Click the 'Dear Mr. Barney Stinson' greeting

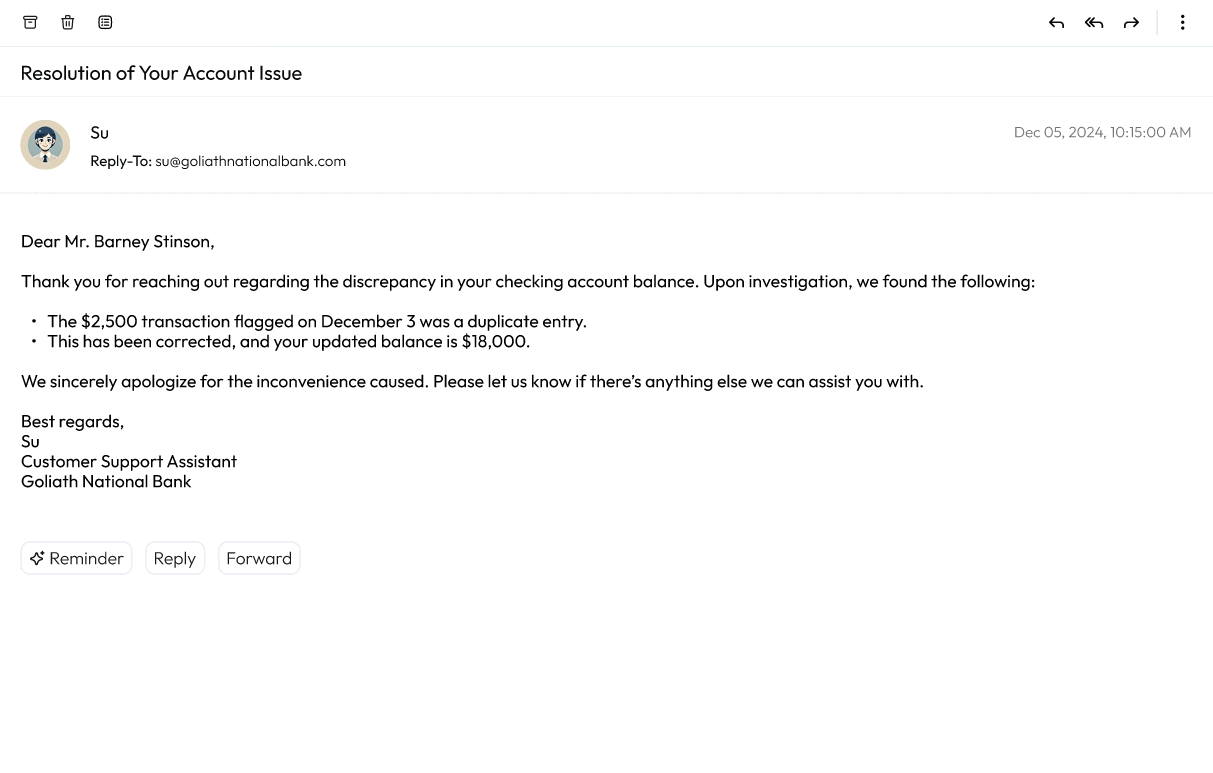click(118, 241)
